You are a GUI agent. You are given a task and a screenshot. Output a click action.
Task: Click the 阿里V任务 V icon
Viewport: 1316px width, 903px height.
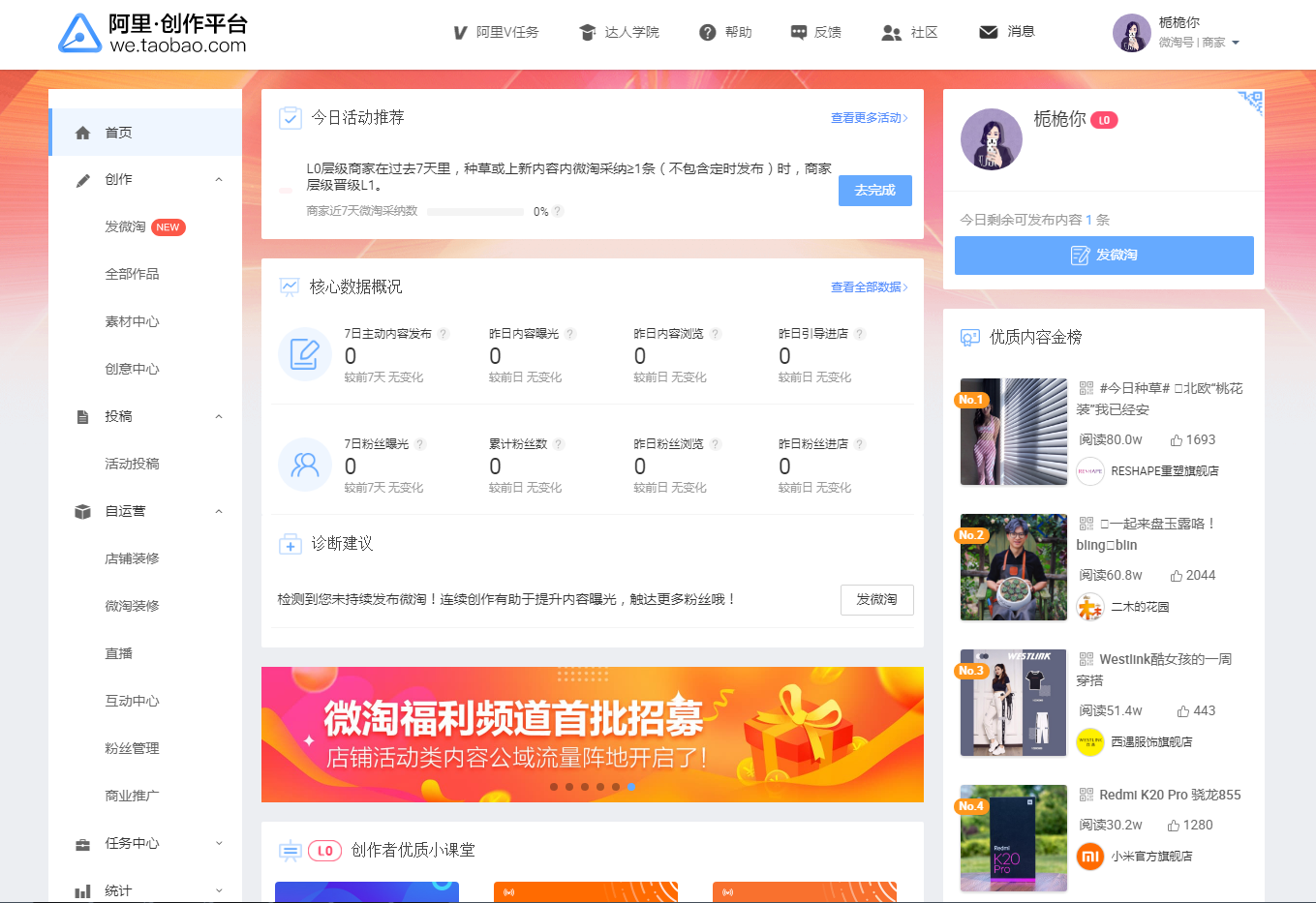coord(461,33)
